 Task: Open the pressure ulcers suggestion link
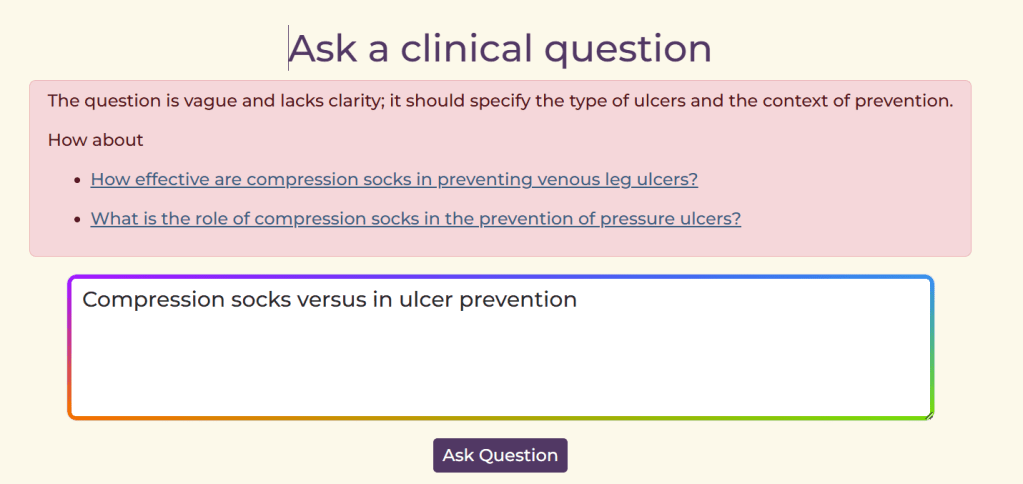pyautogui.click(x=415, y=219)
